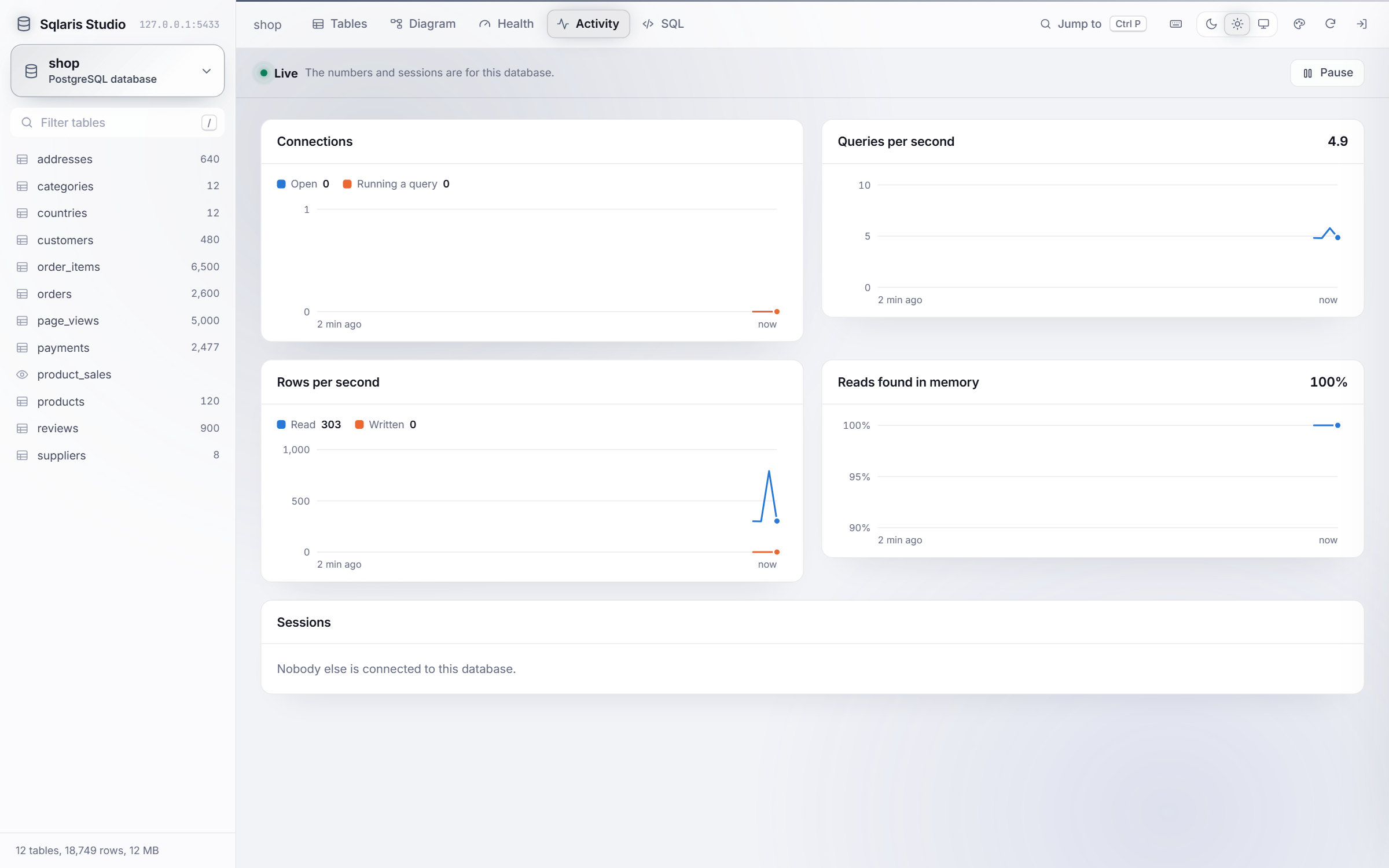Image resolution: width=1389 pixels, height=868 pixels.
Task: Toggle the Written rows legend swatch
Action: point(359,424)
